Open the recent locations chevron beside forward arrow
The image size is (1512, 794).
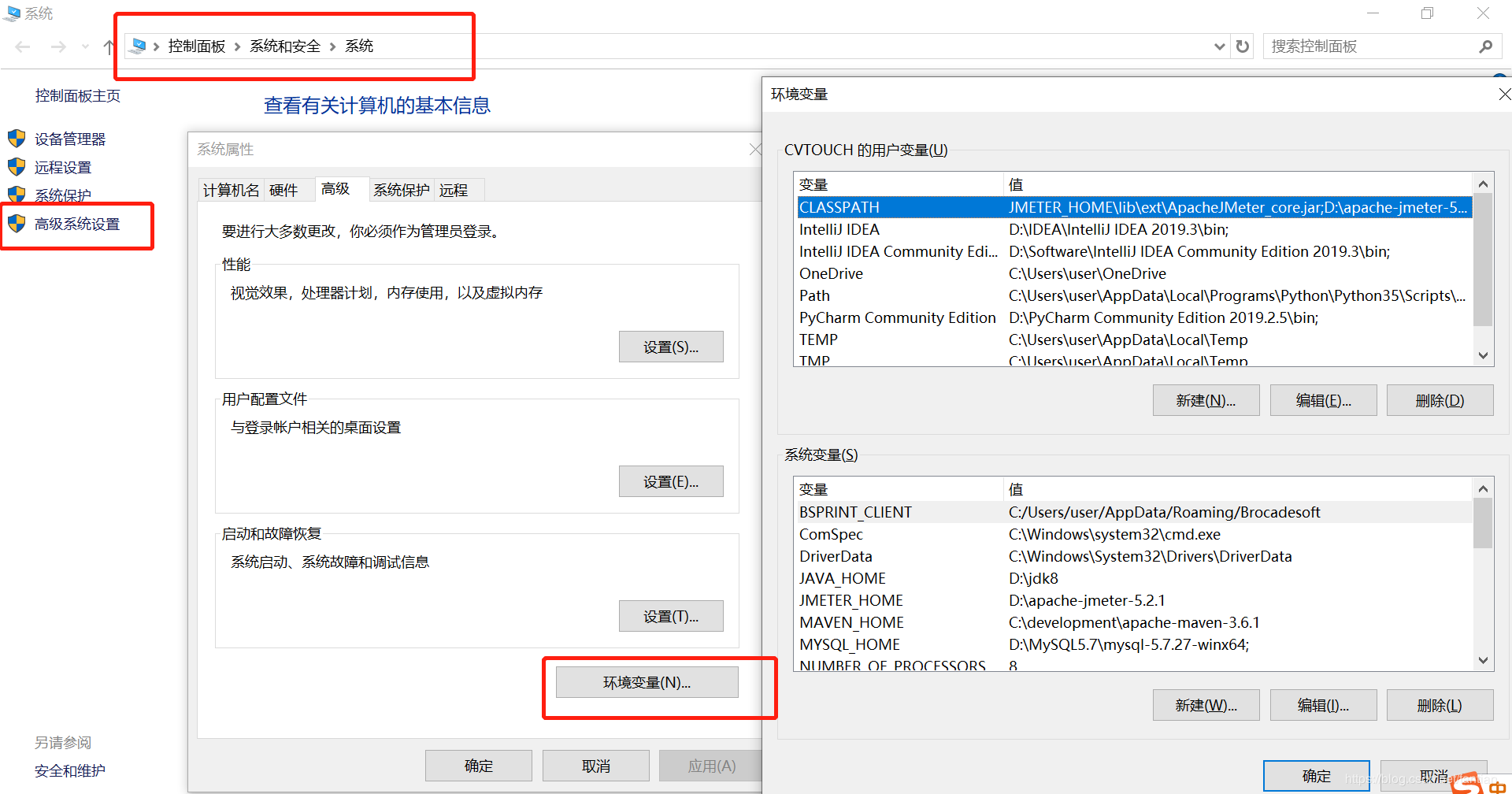point(84,46)
